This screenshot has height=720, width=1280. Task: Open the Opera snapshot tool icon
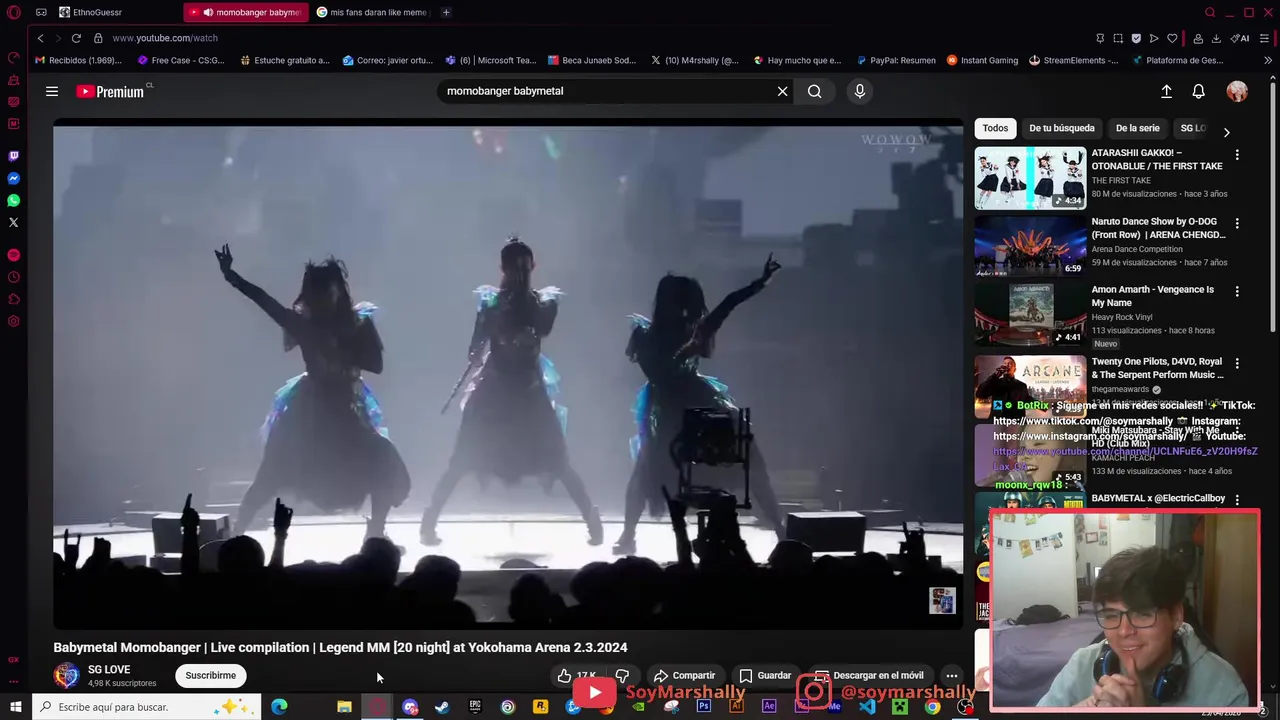coord(1118,38)
